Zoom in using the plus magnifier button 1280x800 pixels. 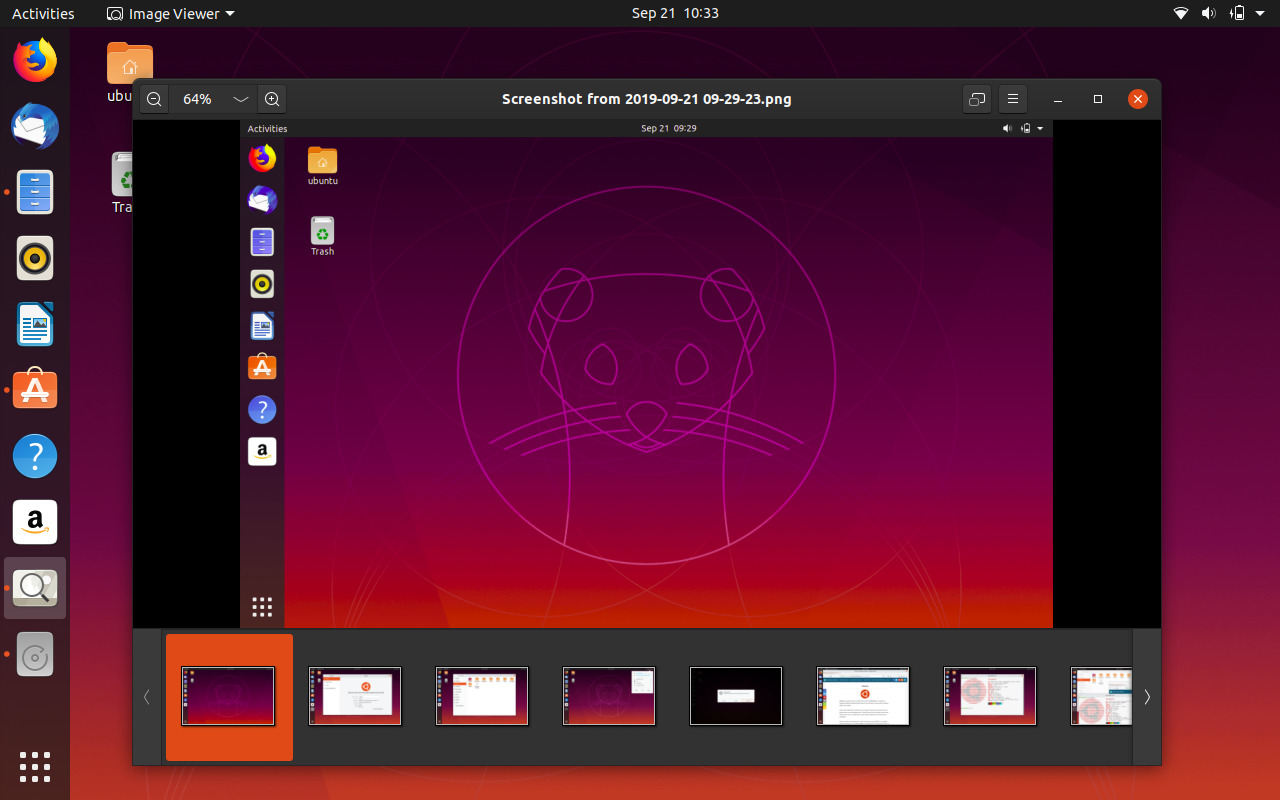tap(272, 99)
